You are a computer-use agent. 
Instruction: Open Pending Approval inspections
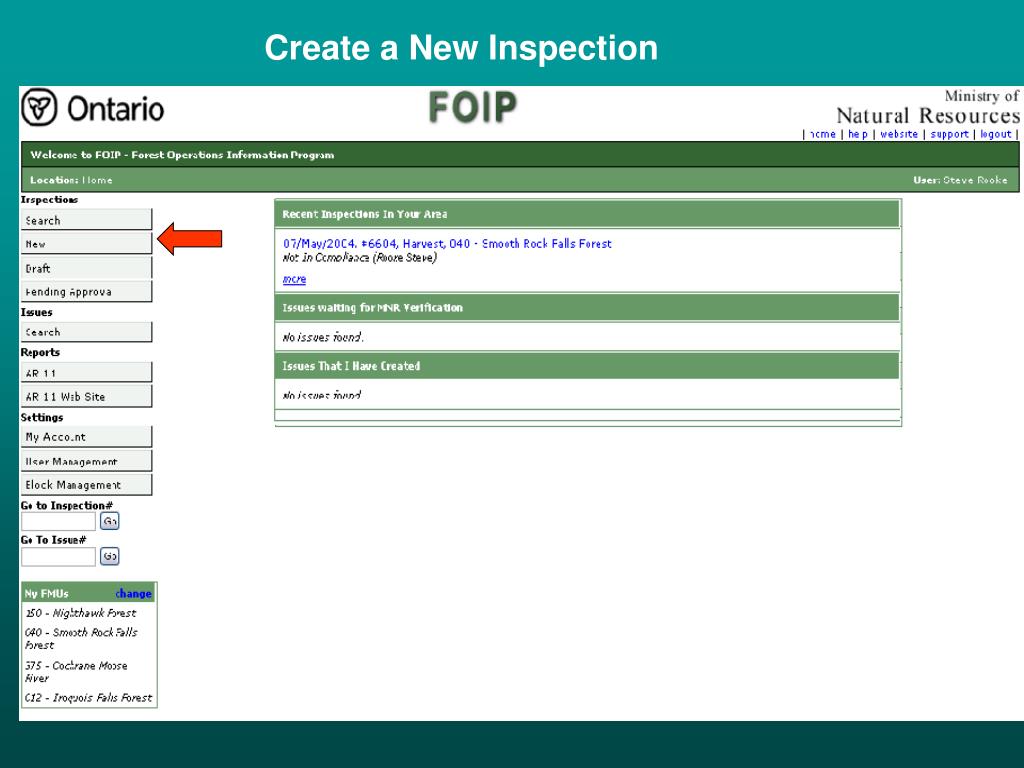click(x=86, y=291)
